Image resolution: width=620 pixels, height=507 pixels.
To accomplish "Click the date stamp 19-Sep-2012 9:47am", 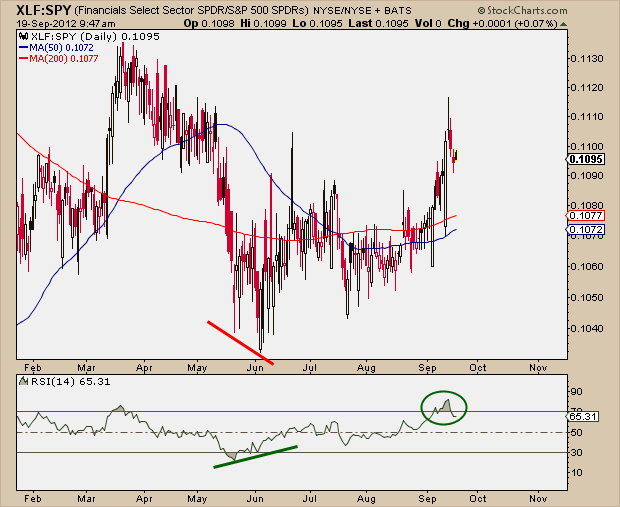I will [x=66, y=24].
